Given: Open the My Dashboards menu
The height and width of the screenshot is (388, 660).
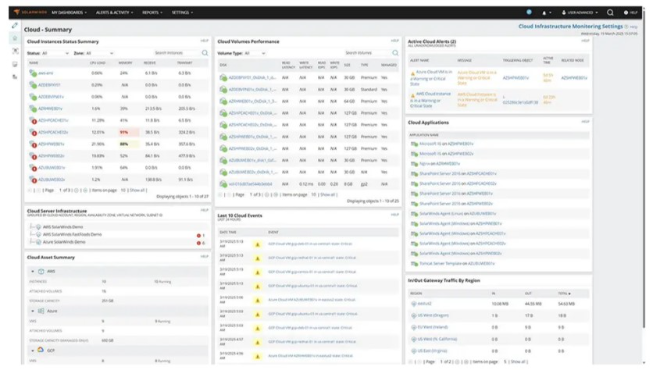Looking at the screenshot, I should click(x=69, y=13).
